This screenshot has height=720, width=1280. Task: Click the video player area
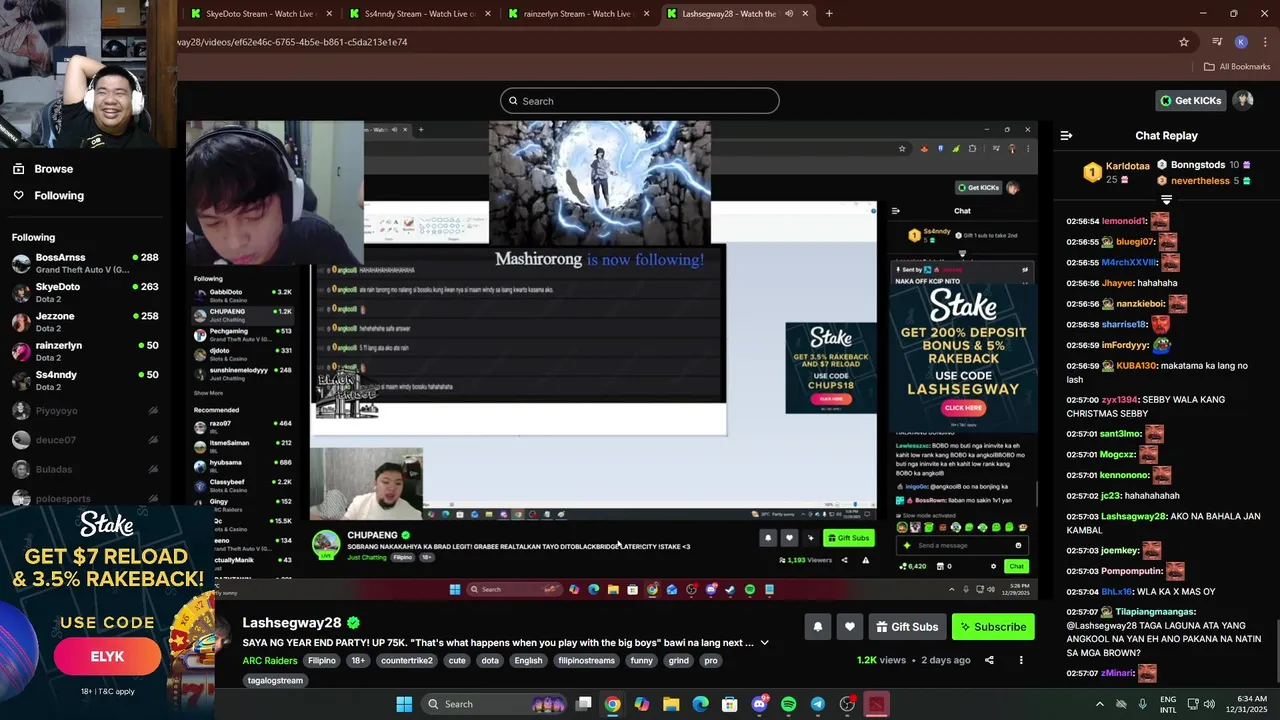click(612, 361)
